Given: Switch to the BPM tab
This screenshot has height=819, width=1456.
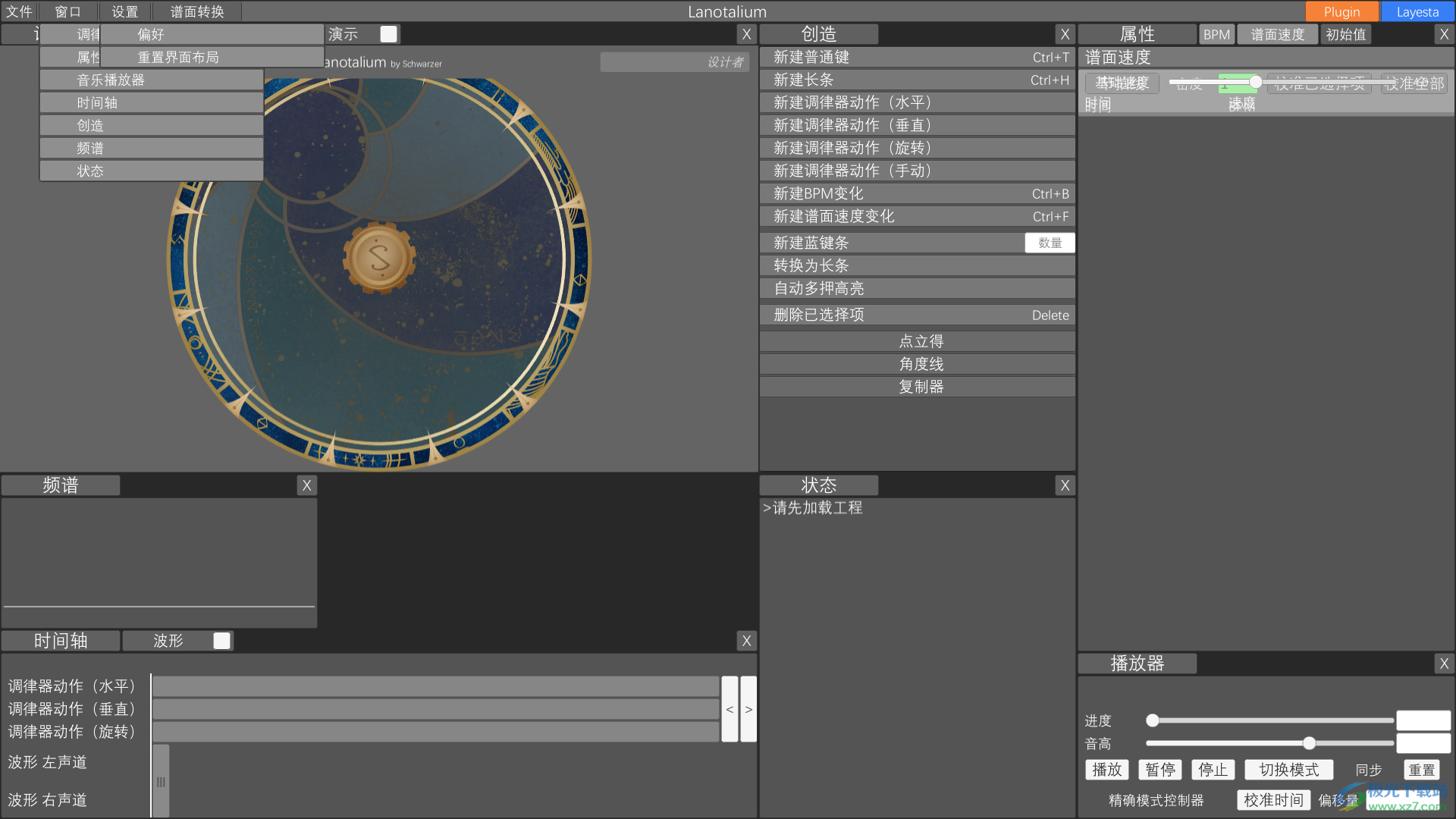Looking at the screenshot, I should click(x=1216, y=34).
